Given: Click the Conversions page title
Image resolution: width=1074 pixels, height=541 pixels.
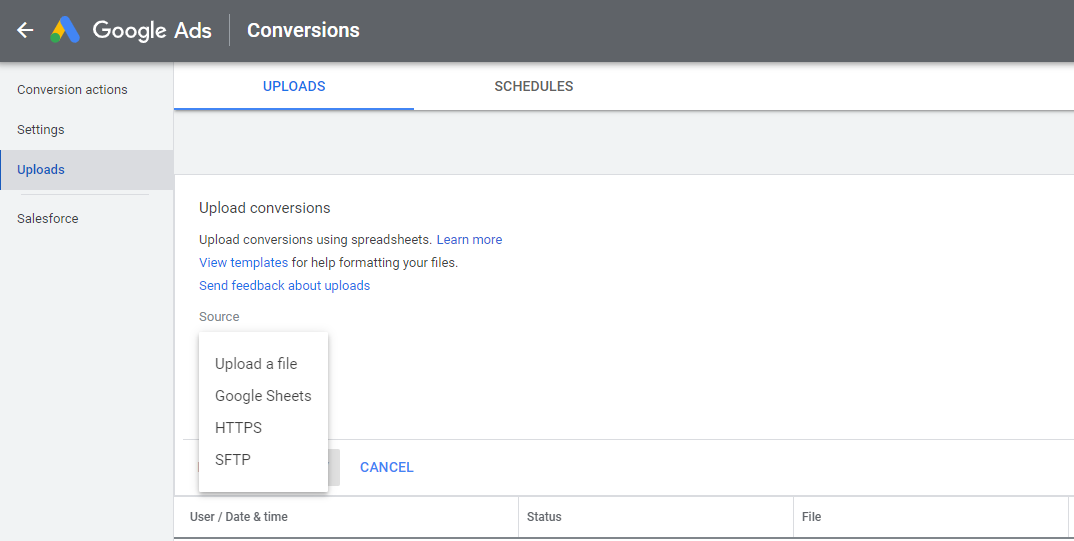Looking at the screenshot, I should point(303,30).
